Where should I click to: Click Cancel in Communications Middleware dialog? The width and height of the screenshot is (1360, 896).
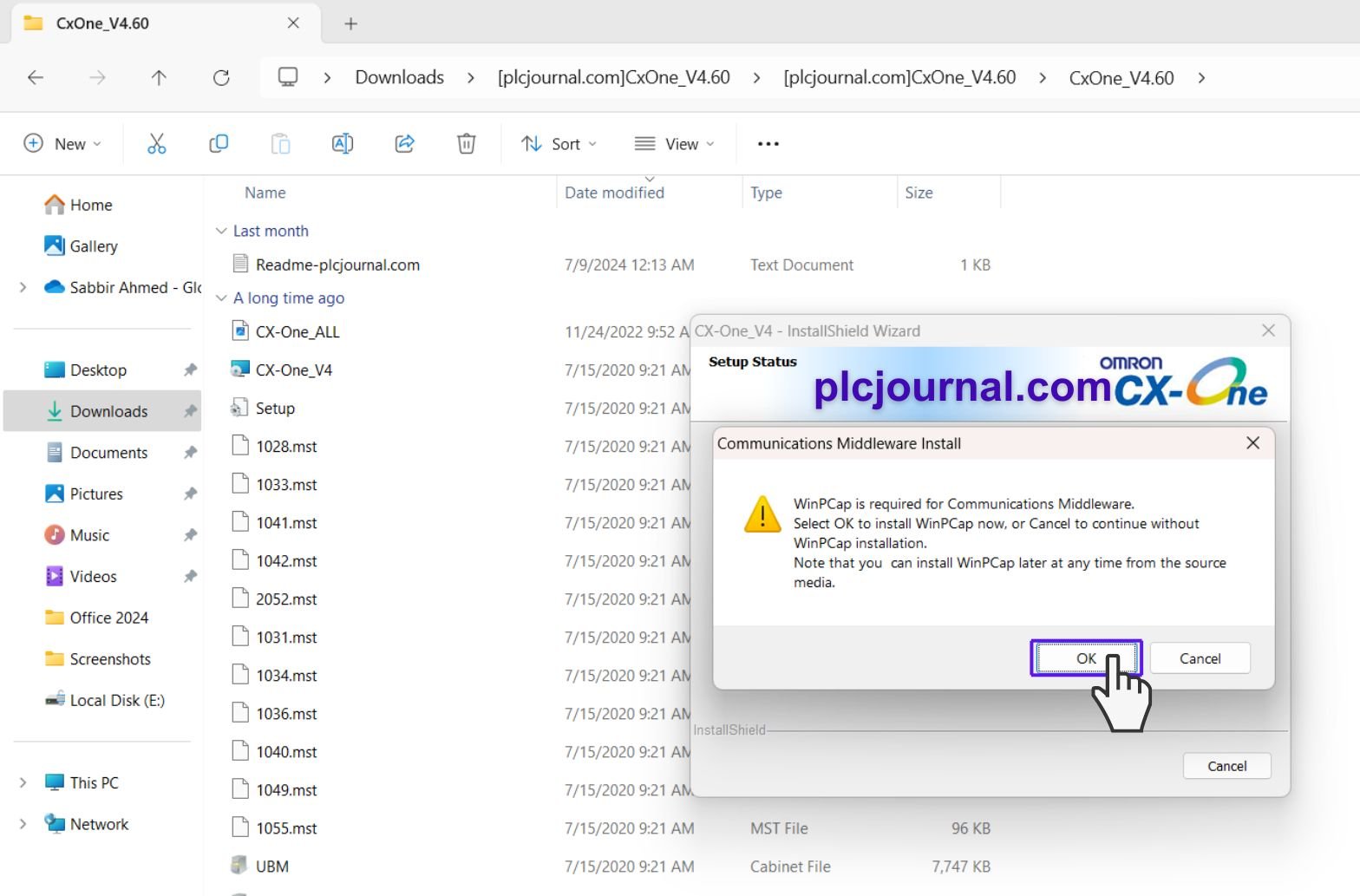coord(1200,658)
